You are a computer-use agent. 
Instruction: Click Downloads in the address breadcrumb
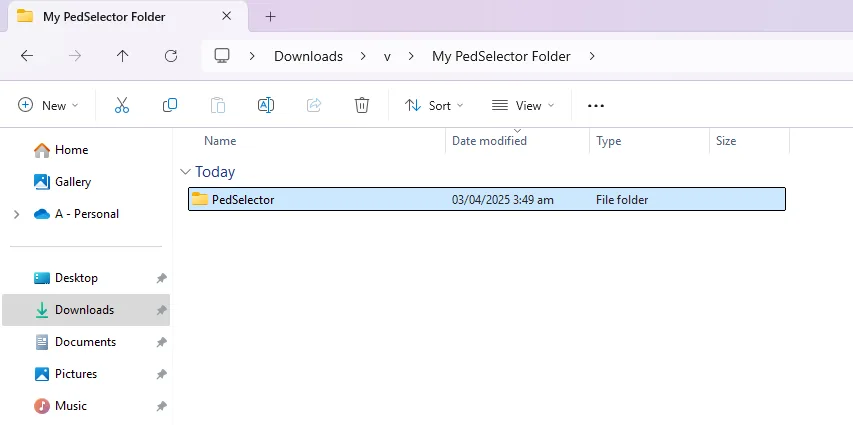[308, 56]
